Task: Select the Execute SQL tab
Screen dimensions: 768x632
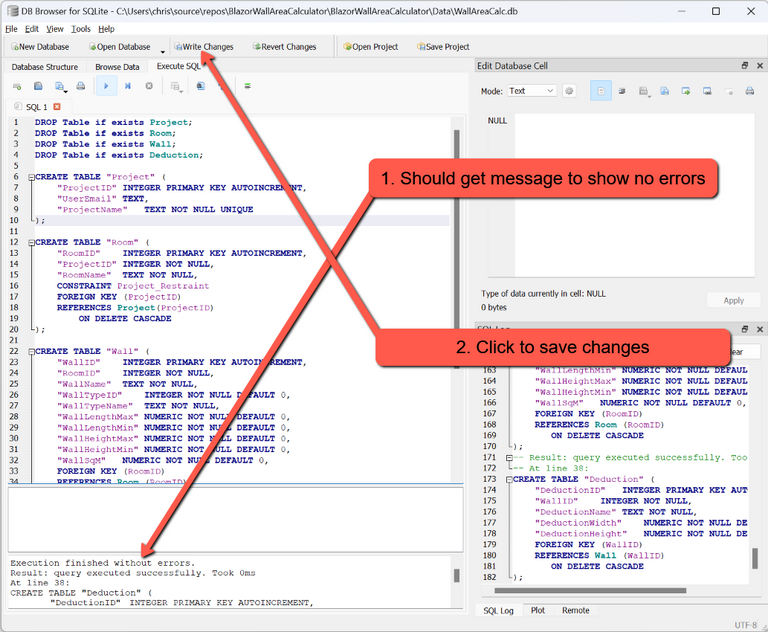Action: click(178, 66)
